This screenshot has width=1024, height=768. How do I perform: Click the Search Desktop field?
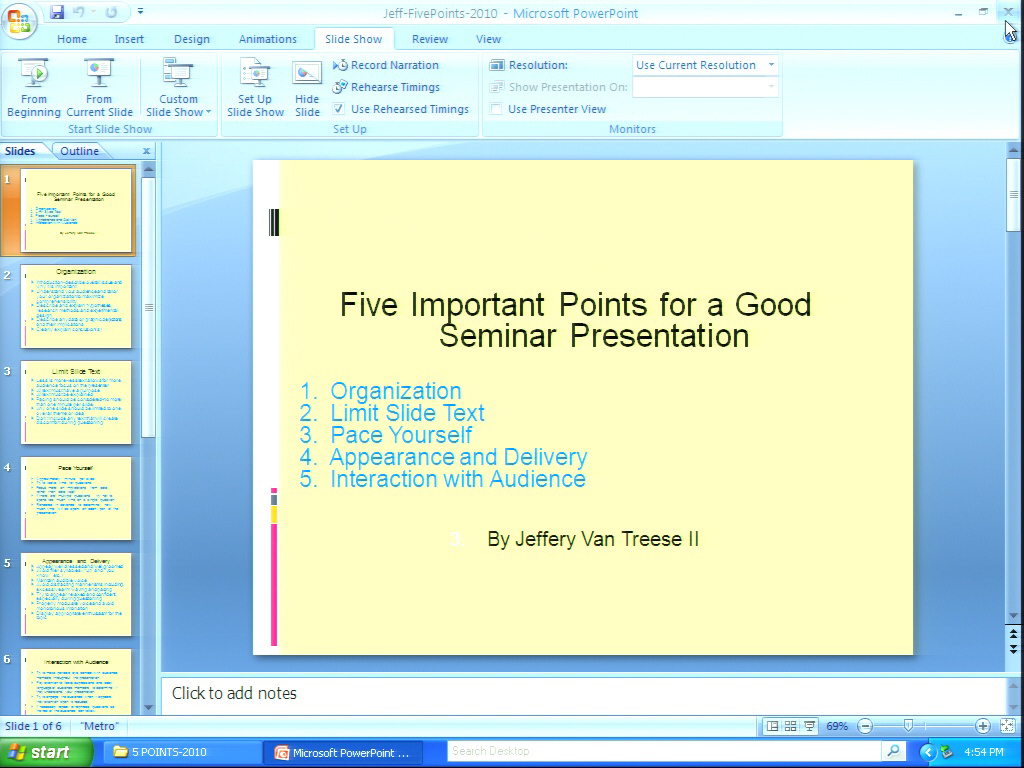point(663,751)
